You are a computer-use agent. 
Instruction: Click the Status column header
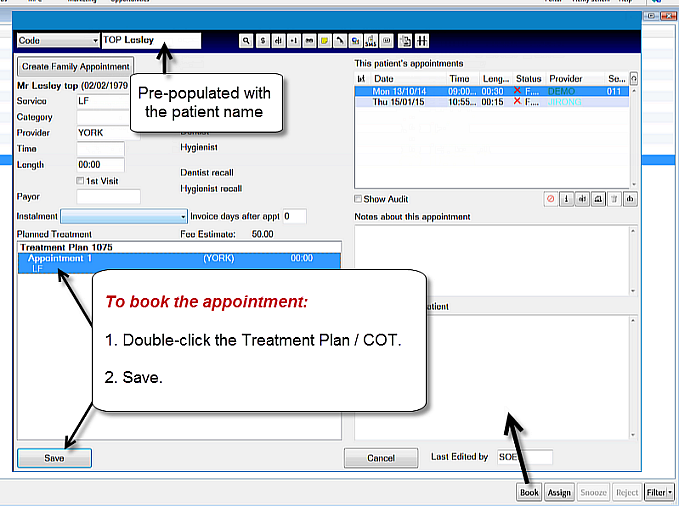(528, 79)
